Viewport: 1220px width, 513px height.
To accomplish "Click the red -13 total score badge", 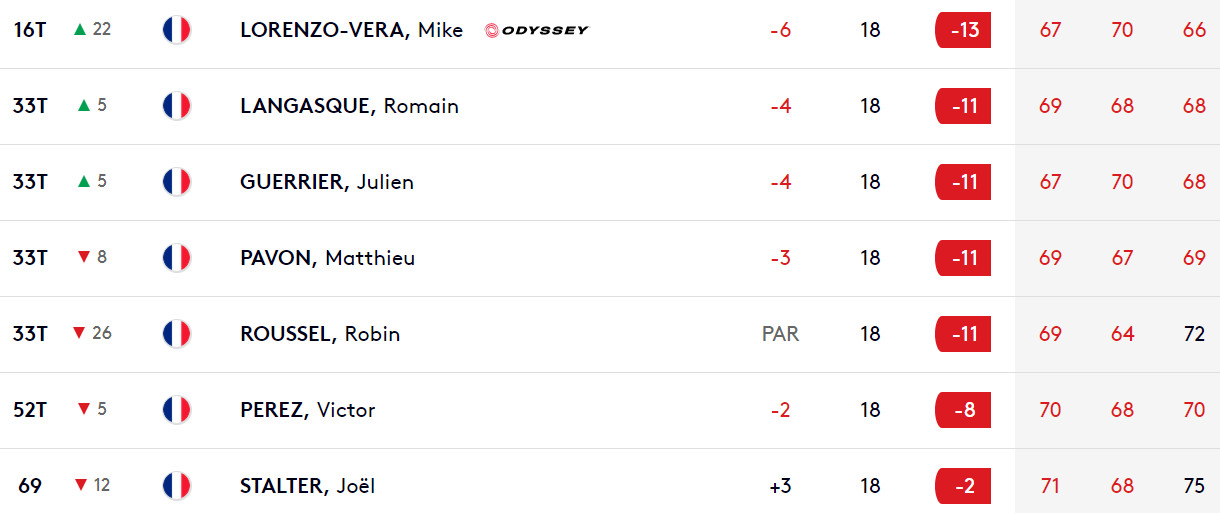I will (x=963, y=30).
